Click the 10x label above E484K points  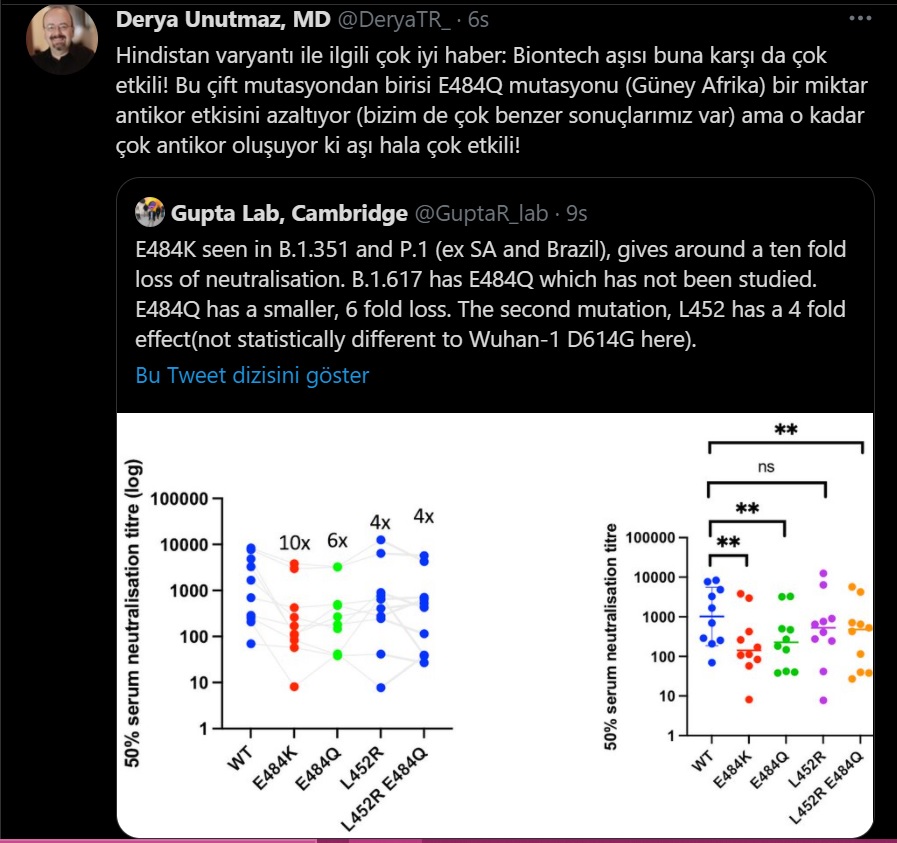(295, 543)
